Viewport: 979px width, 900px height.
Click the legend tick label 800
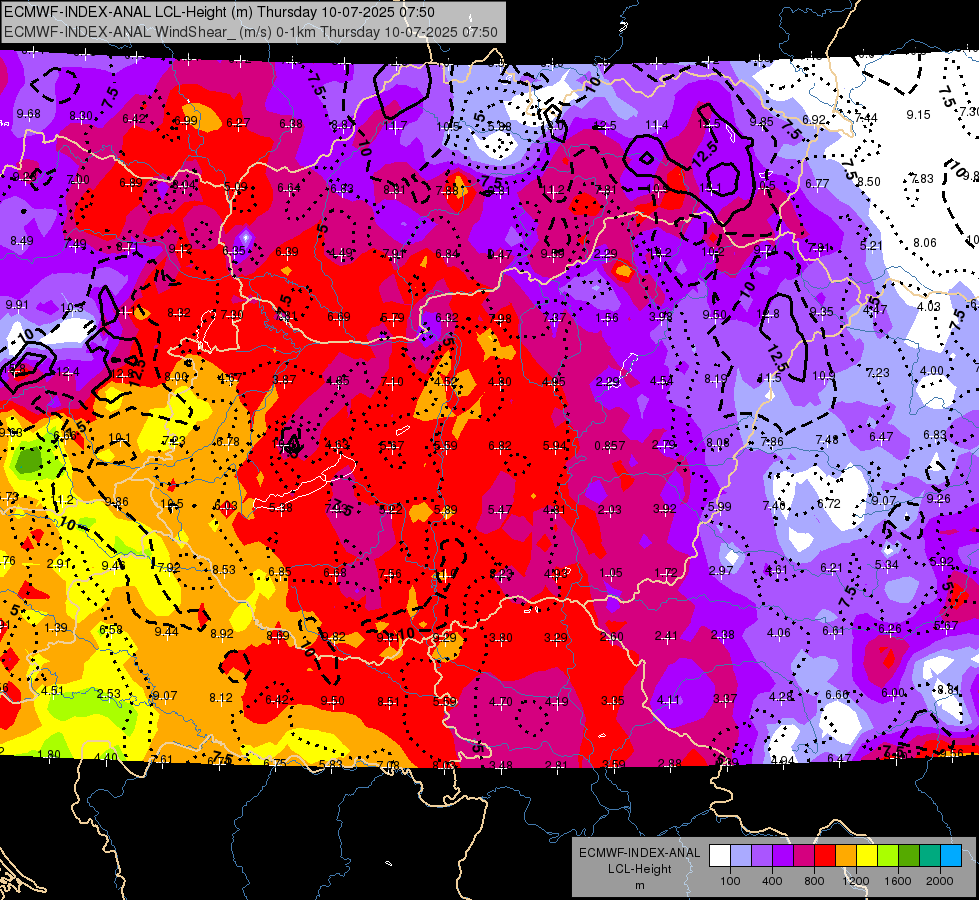(814, 881)
